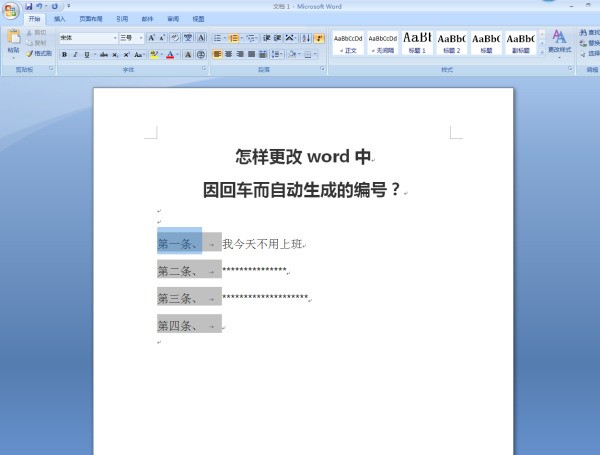The image size is (600, 455).
Task: Toggle the numbered list button
Action: [x=233, y=38]
